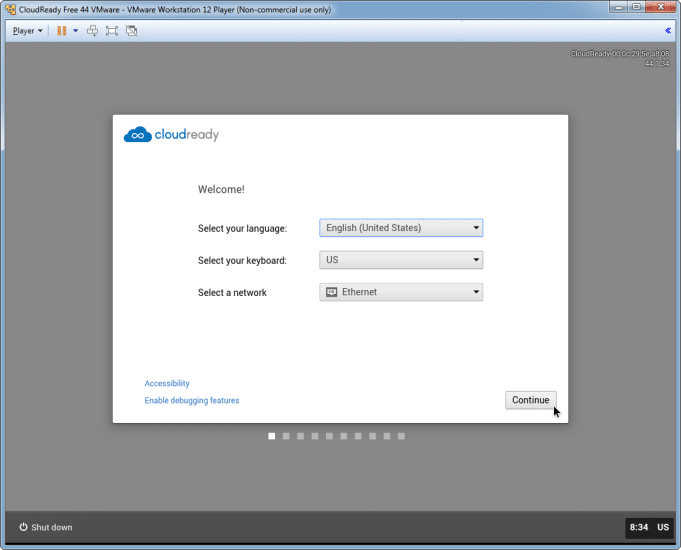Send Ctrl+Alt+Del to the VM

coord(93,31)
